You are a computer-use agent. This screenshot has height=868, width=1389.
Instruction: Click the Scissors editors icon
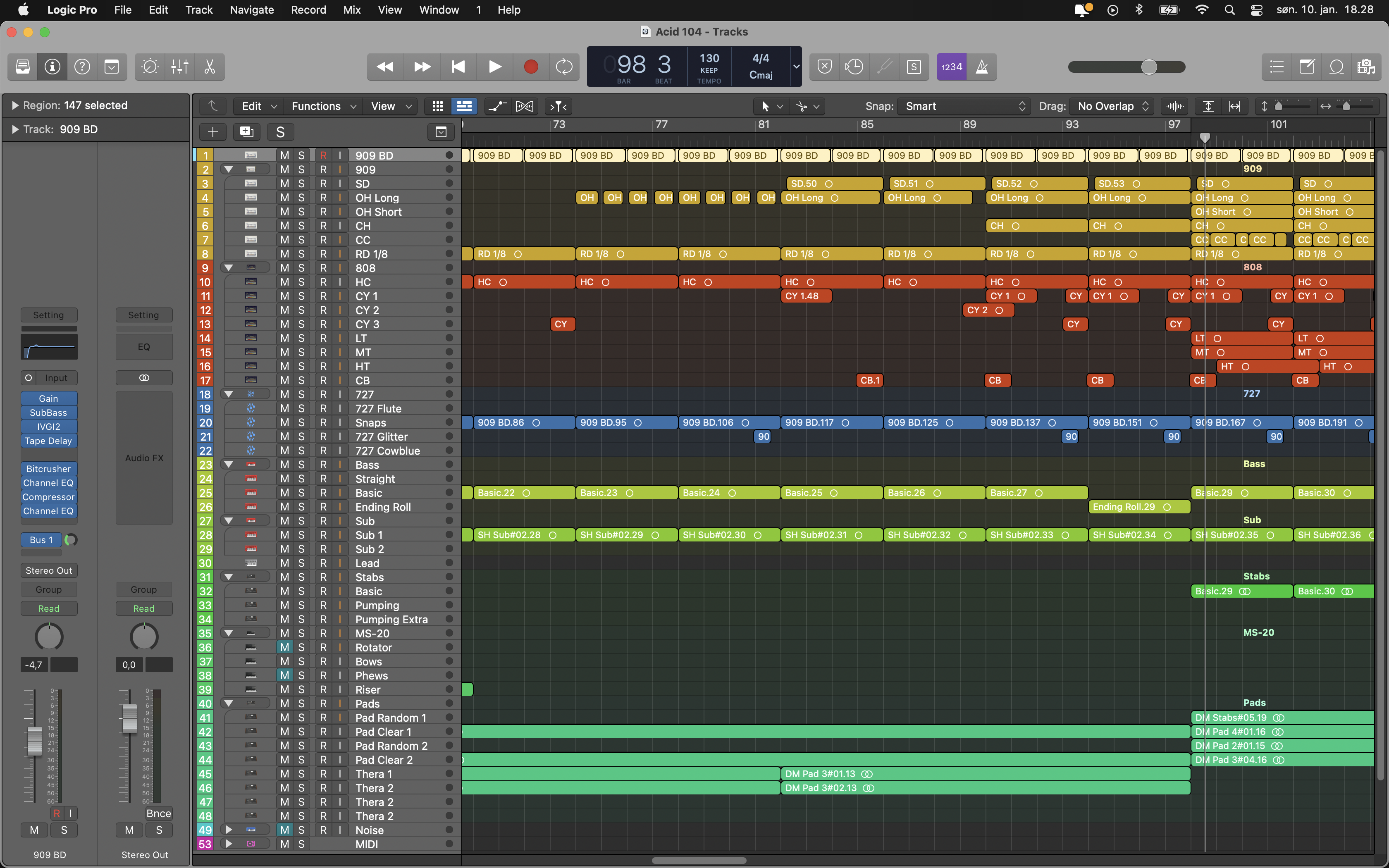pos(210,67)
